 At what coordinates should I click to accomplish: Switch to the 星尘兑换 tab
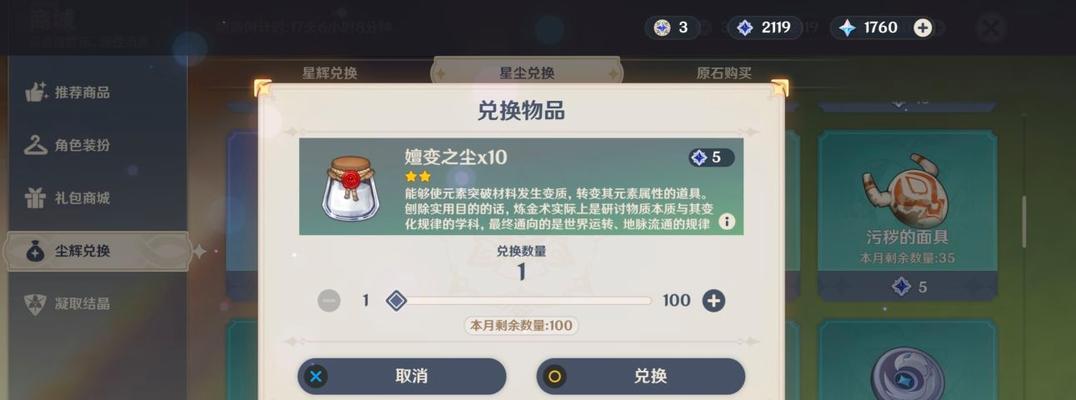point(527,73)
